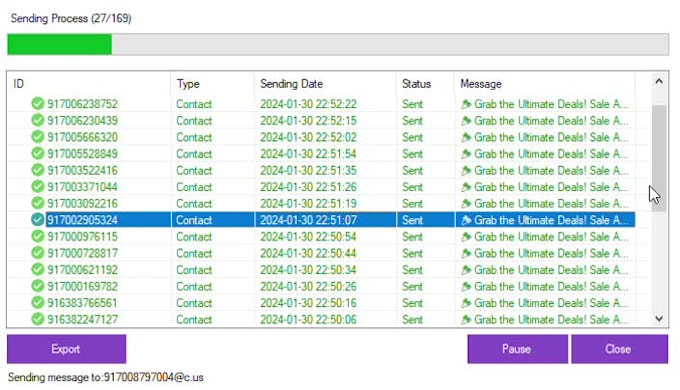Select ID 917000621192
The image size is (680, 390).
click(x=82, y=270)
